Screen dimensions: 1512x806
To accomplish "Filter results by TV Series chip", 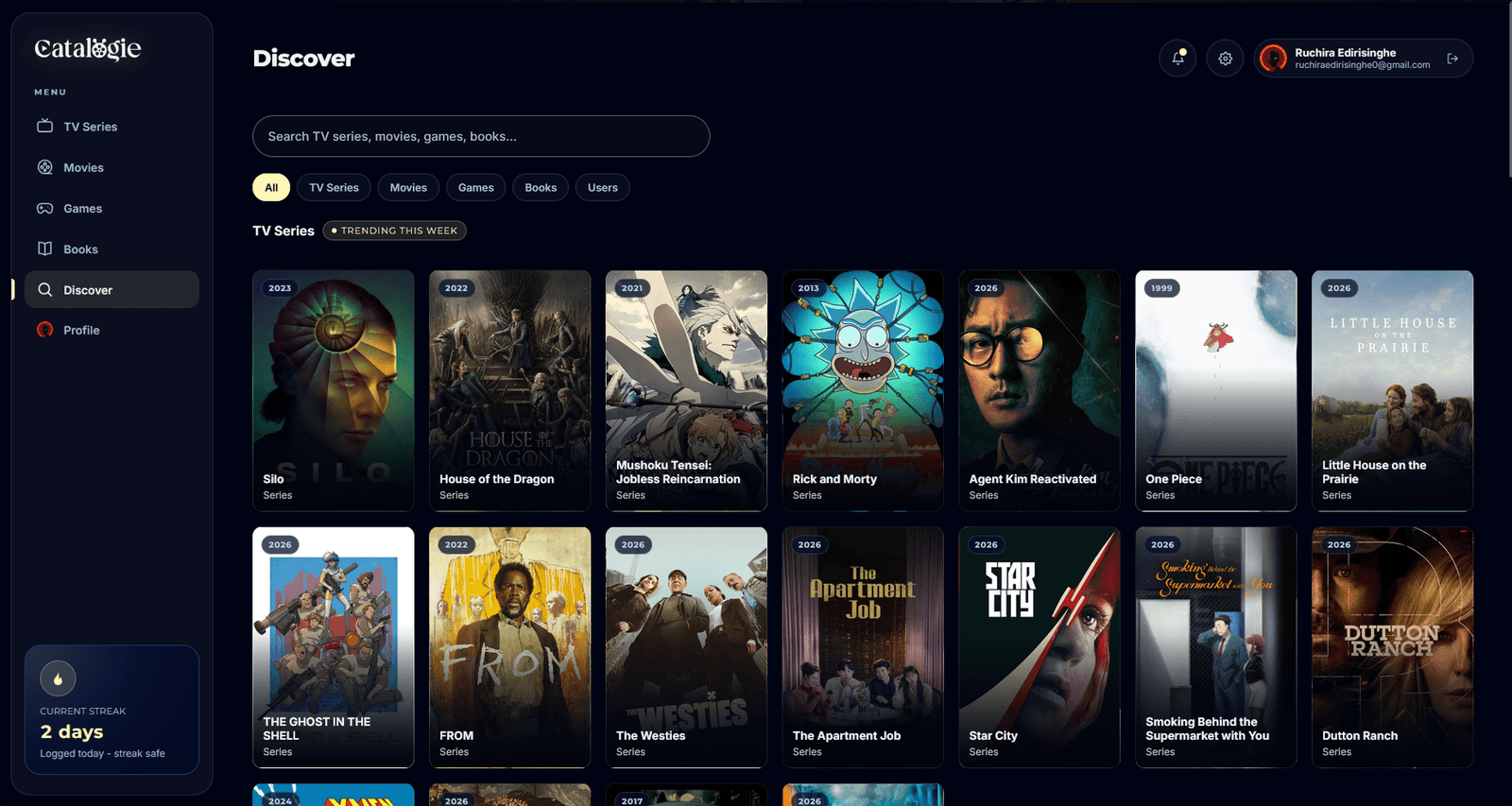I will [334, 187].
